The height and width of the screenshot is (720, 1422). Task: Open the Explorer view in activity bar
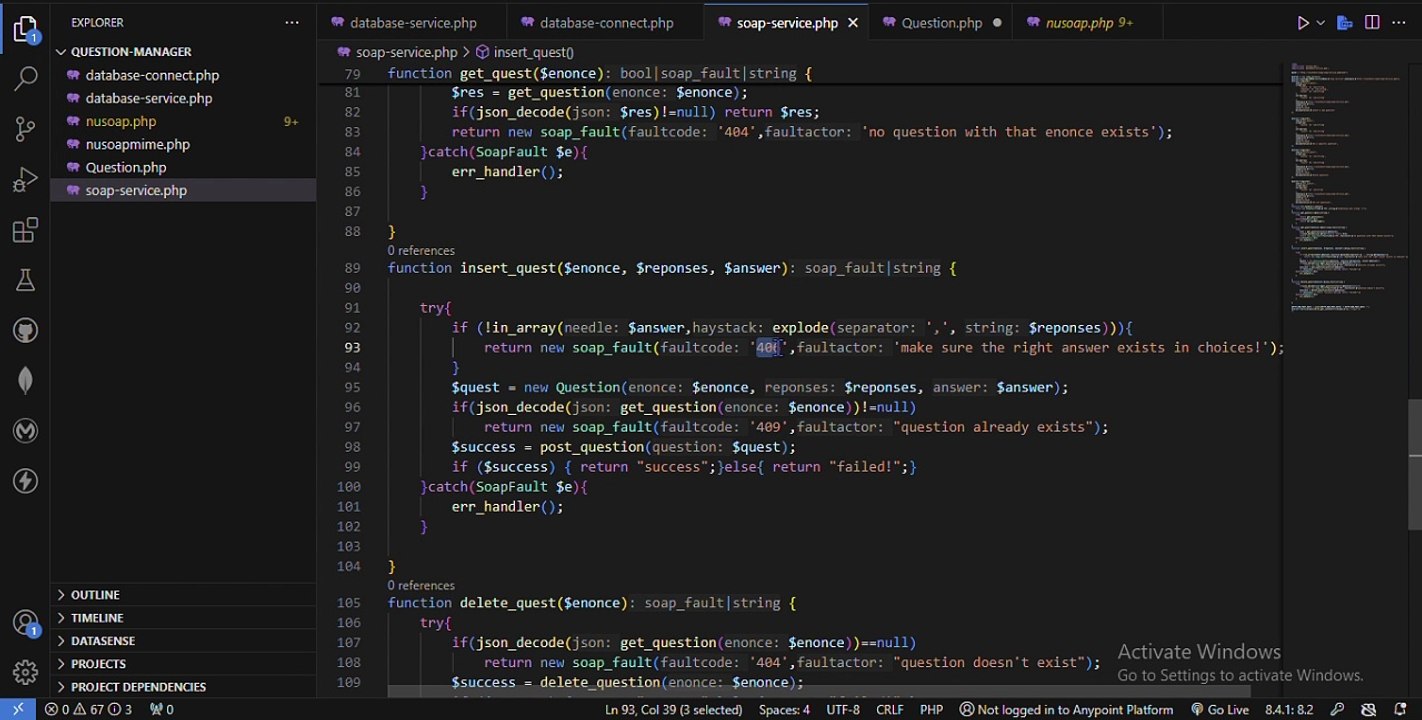25,29
